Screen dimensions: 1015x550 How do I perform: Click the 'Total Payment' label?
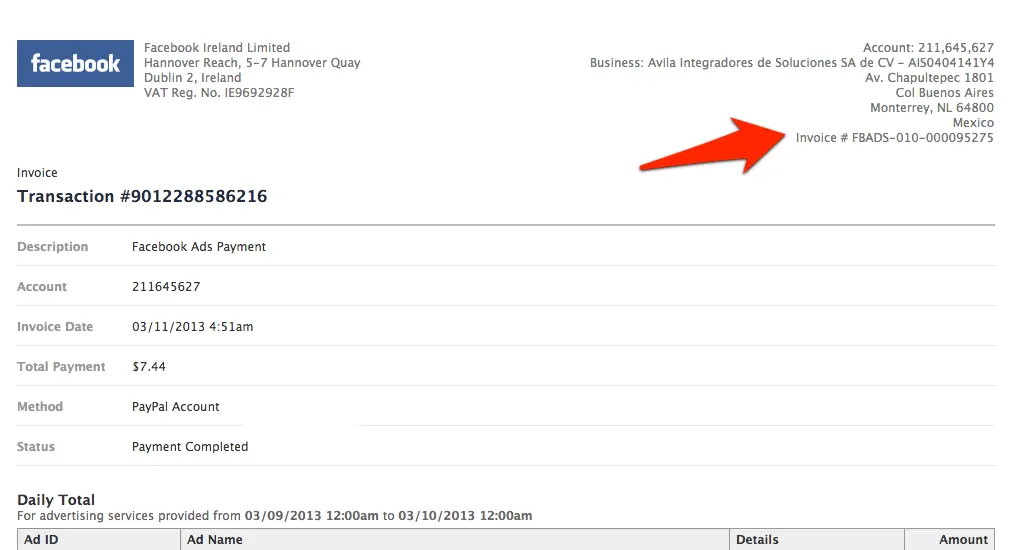coord(61,367)
